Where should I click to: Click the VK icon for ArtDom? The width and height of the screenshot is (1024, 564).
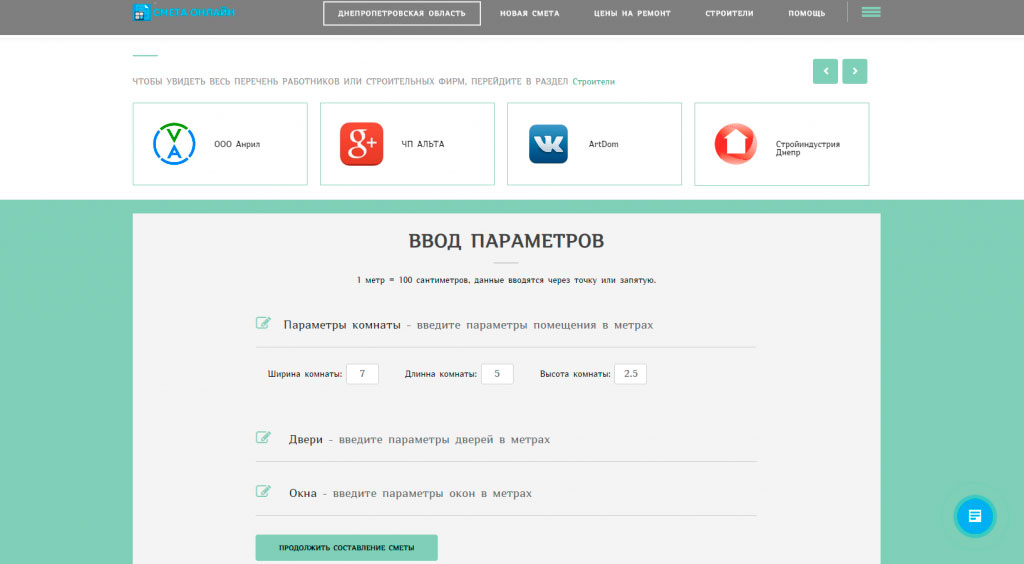coord(548,144)
